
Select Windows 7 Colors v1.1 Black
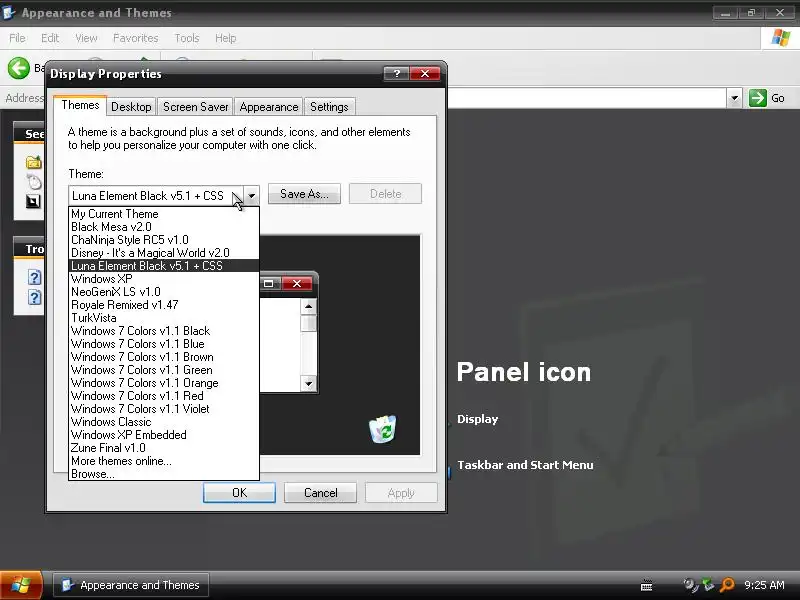164,331
